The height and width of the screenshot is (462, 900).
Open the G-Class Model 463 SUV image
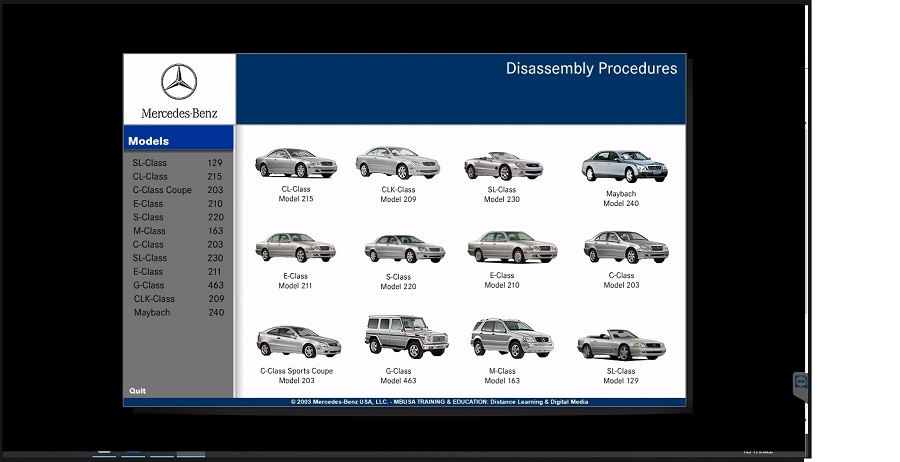[406, 336]
